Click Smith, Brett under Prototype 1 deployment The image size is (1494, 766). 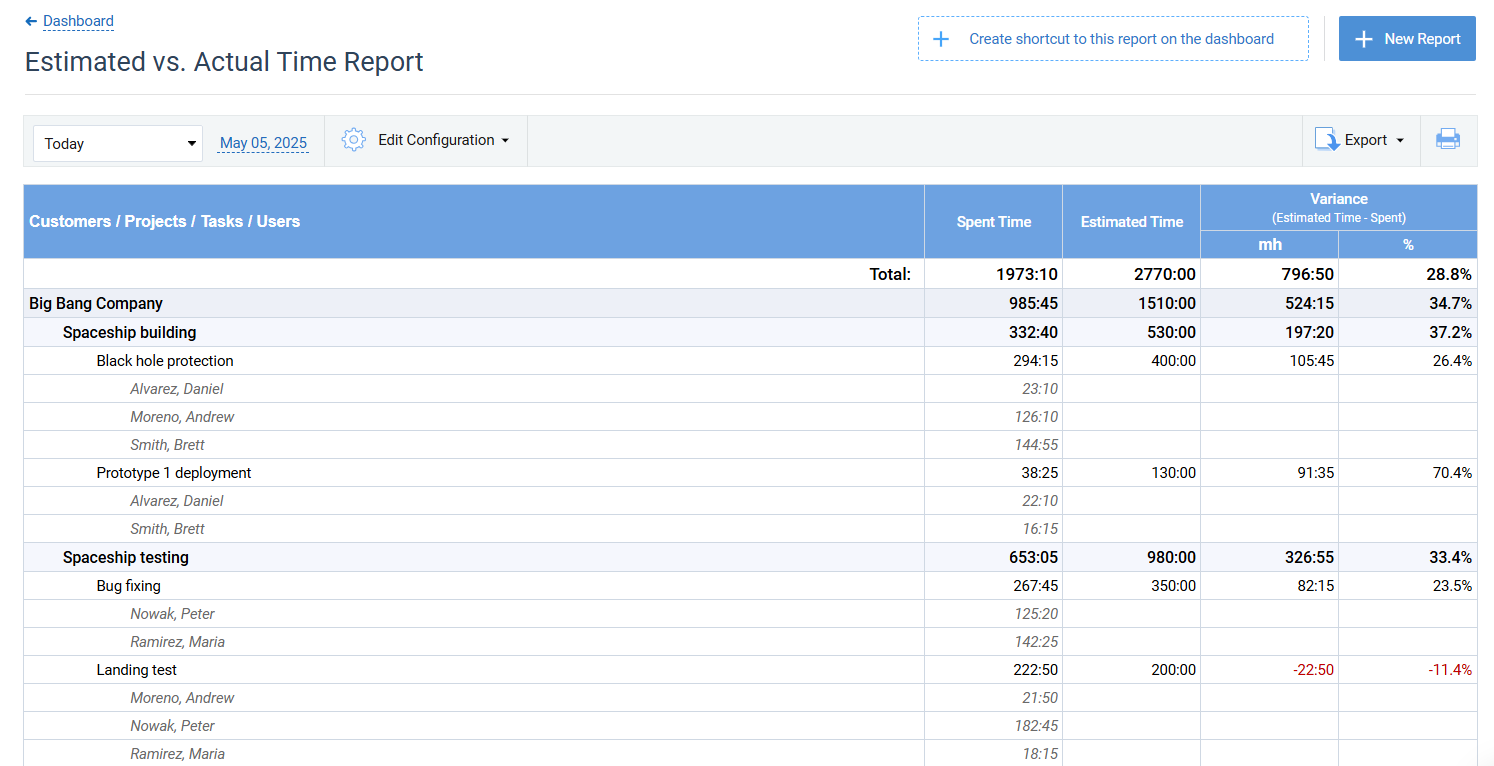click(x=167, y=529)
